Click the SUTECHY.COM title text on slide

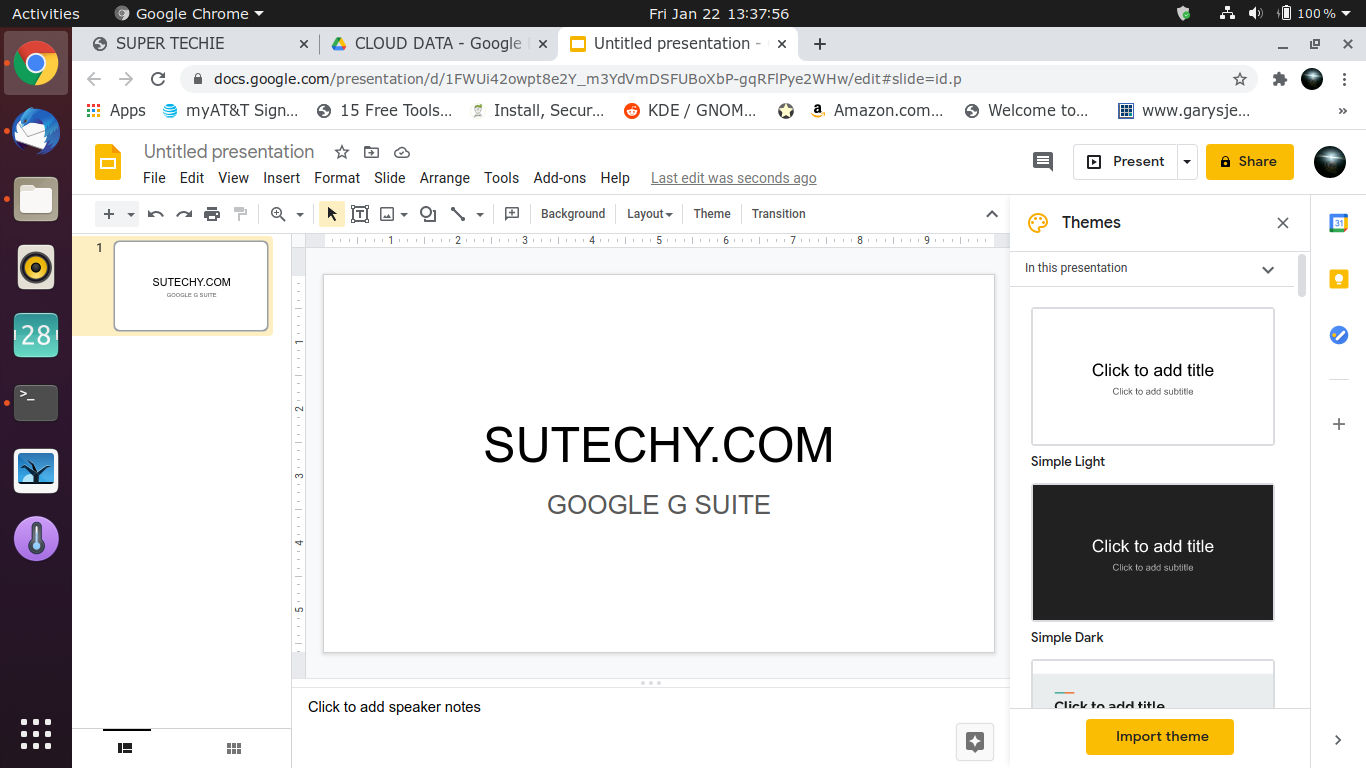658,445
